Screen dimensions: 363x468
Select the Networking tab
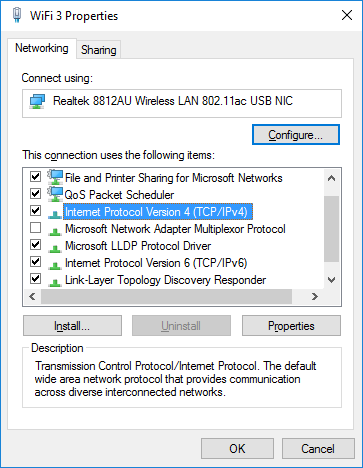point(42,48)
